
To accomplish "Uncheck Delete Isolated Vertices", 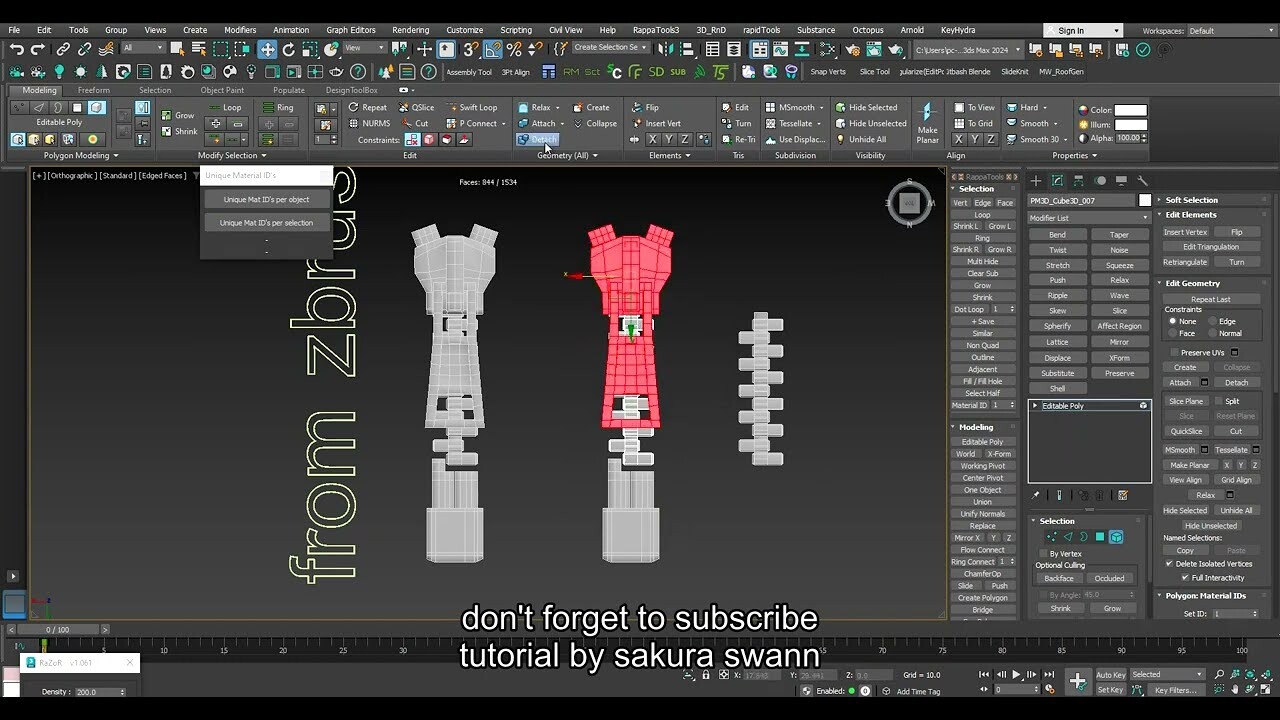I will point(1170,563).
